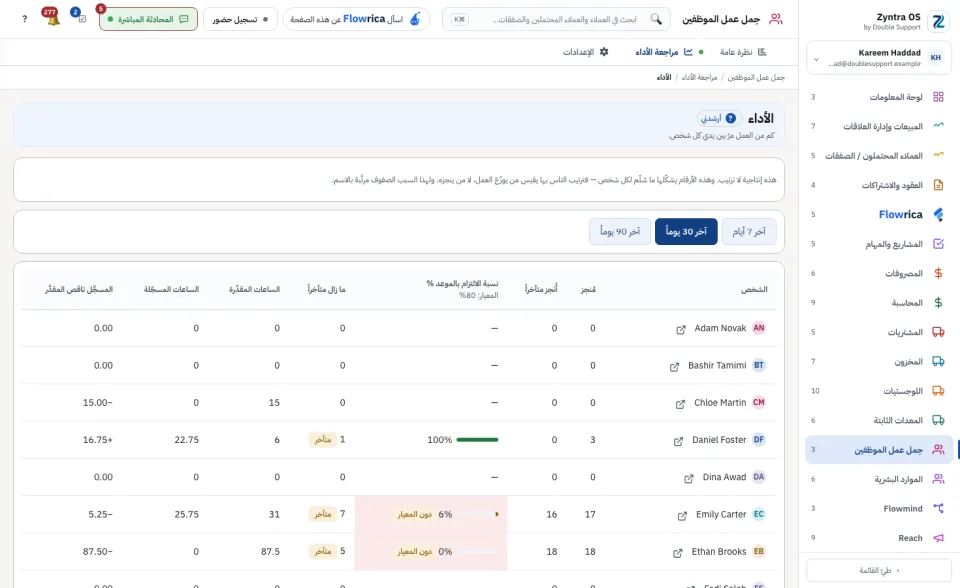Click the اللوجستيات truck icon

[x=938, y=391]
